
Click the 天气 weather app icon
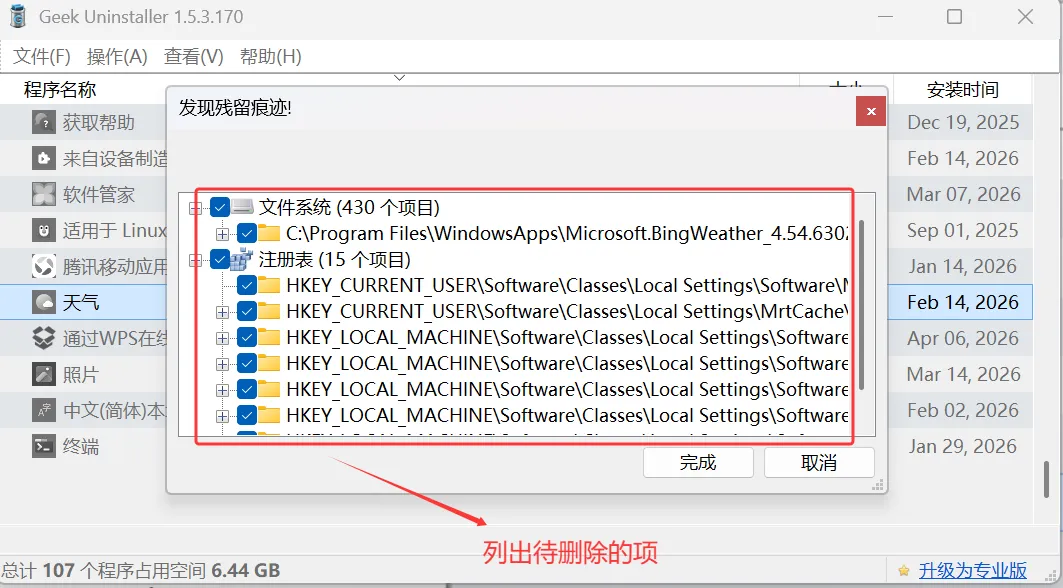[44, 302]
